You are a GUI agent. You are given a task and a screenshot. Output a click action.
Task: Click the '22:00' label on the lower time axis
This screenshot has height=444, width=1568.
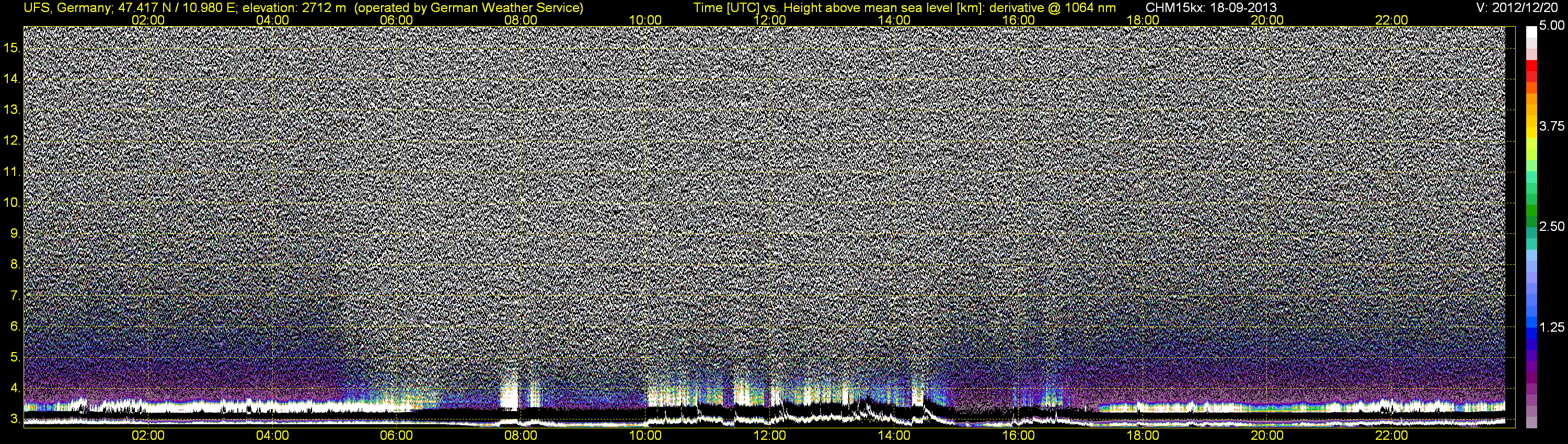(1391, 436)
